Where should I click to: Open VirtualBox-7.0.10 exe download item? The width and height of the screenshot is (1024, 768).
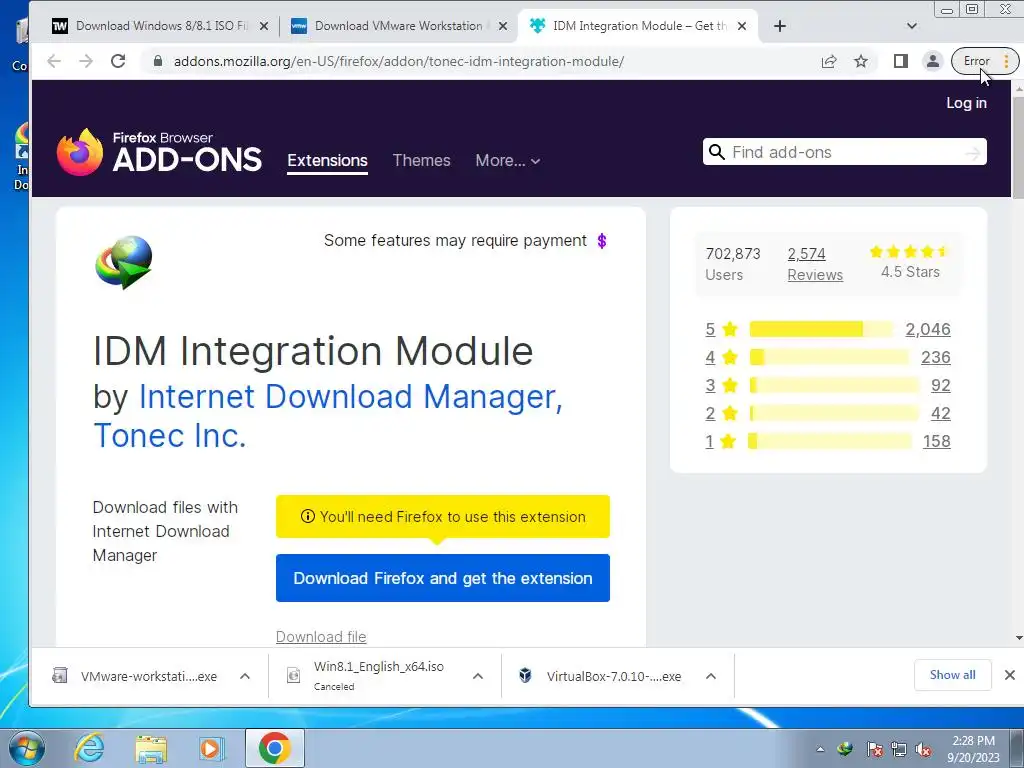click(602, 677)
